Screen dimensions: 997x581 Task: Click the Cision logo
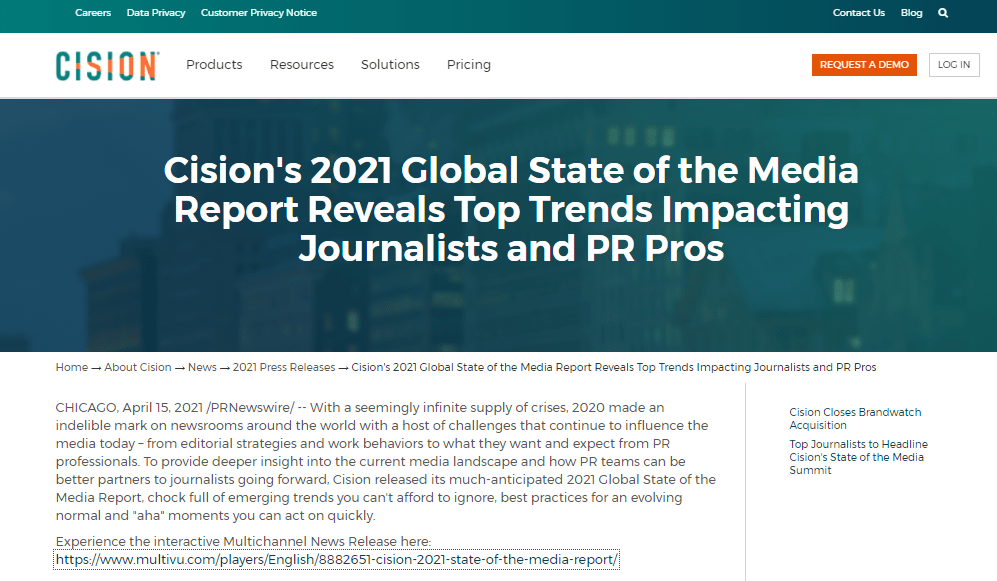pyautogui.click(x=107, y=65)
